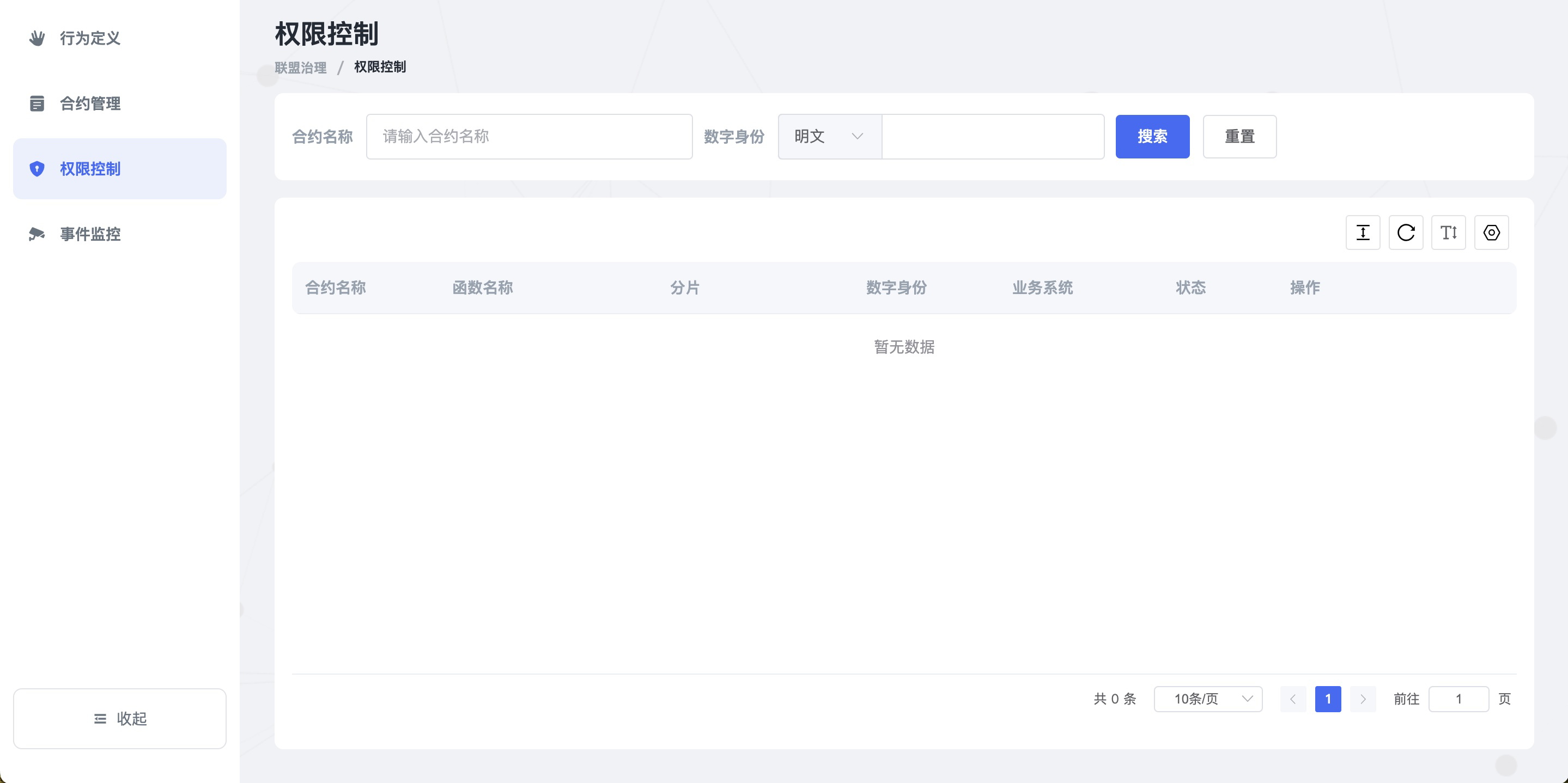1568x783 pixels.
Task: Click the document icon beside 合约管理
Action: click(x=37, y=103)
